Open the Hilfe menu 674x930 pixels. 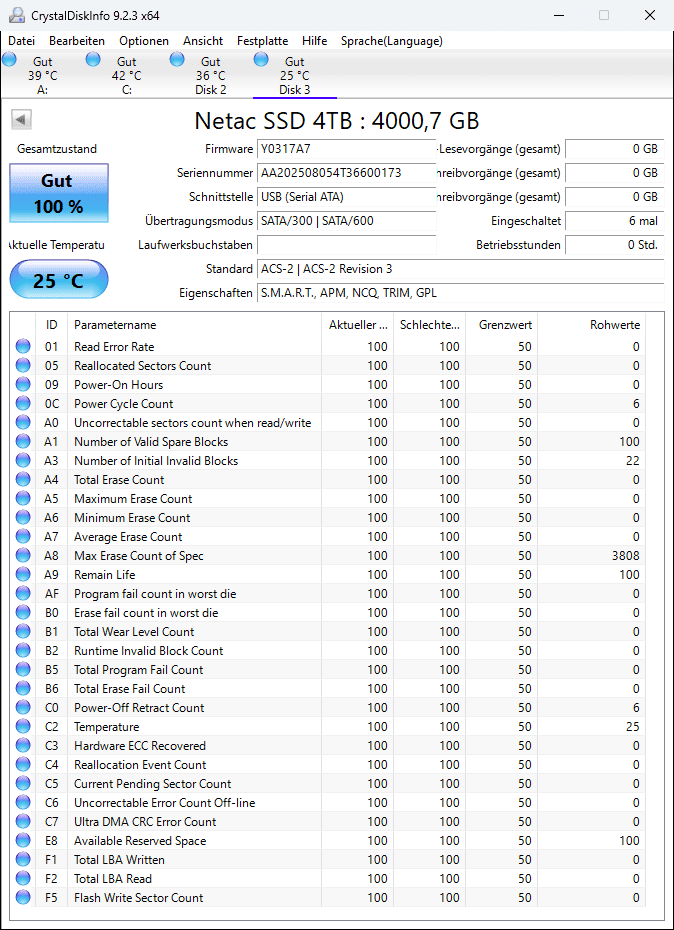(314, 41)
